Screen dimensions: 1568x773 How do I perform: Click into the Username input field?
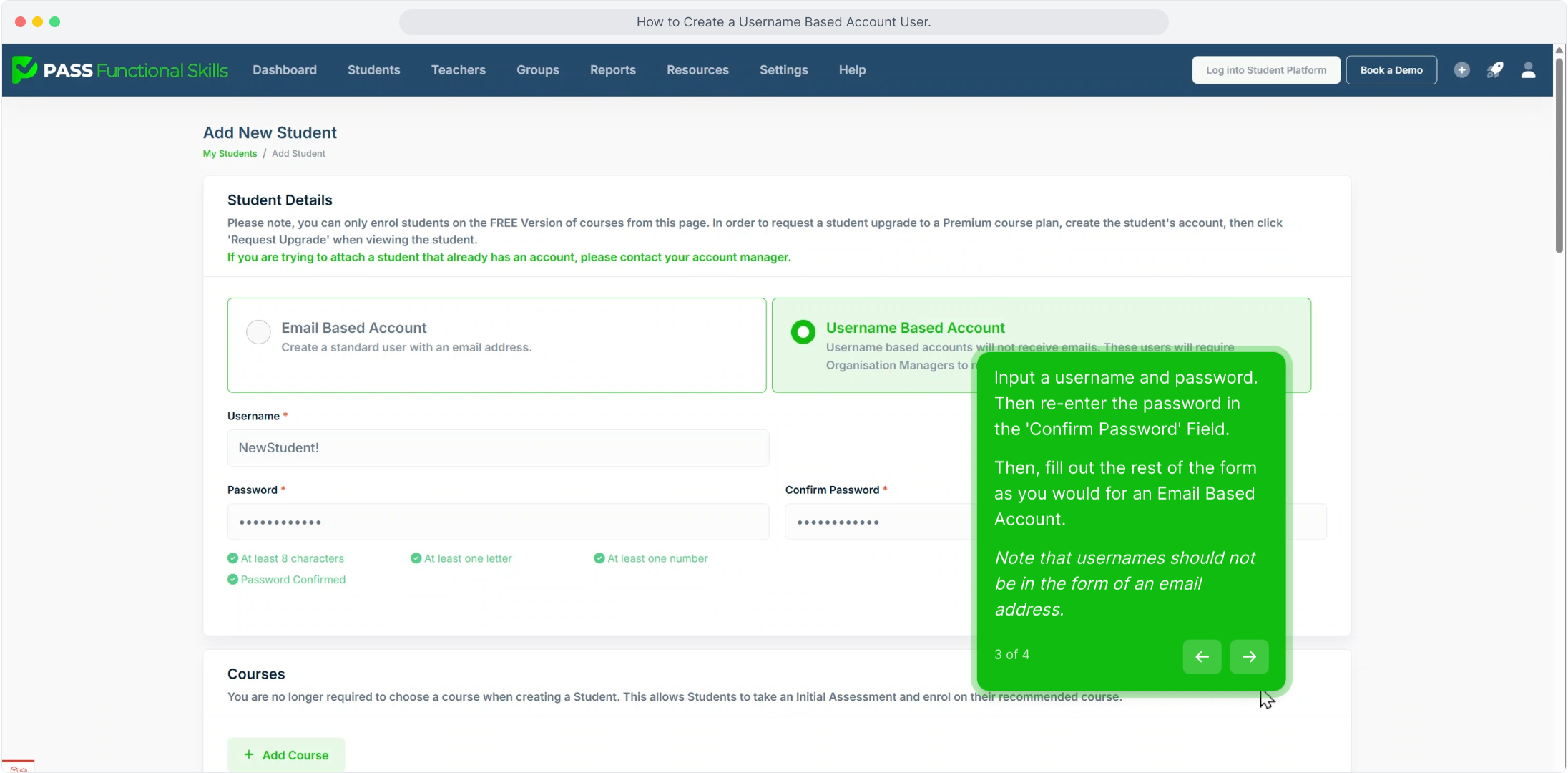498,448
